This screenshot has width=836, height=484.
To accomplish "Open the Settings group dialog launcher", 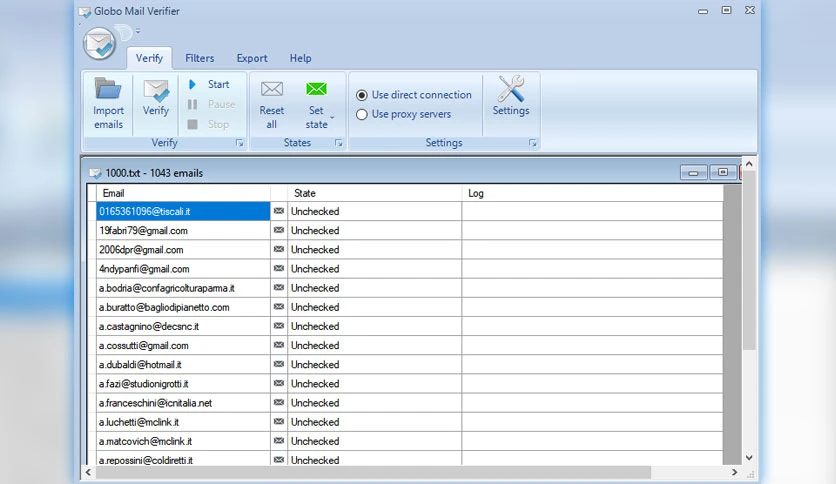I will pyautogui.click(x=532, y=143).
